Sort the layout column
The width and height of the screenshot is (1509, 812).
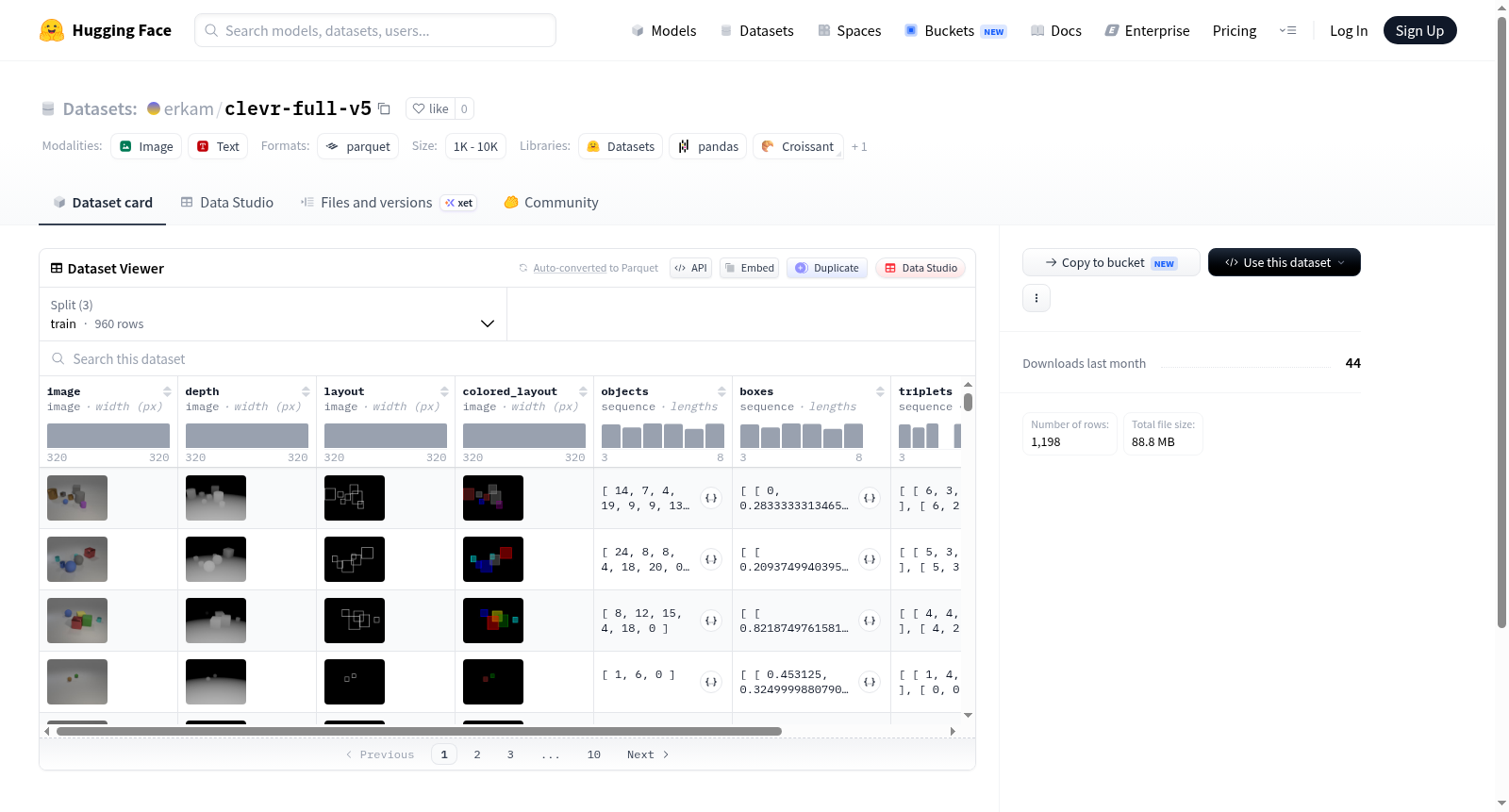(444, 391)
